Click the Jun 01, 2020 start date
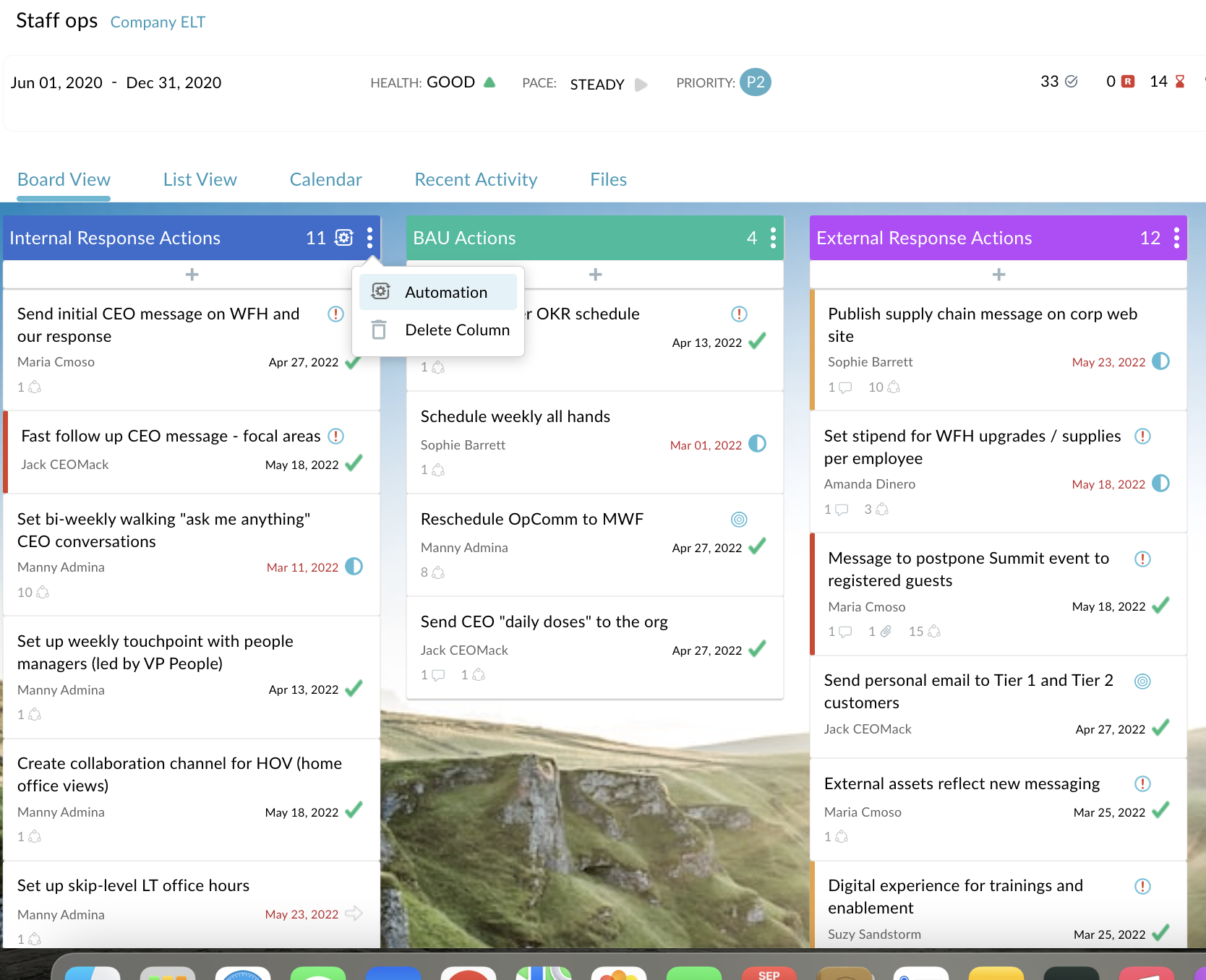The image size is (1206, 980). click(56, 82)
